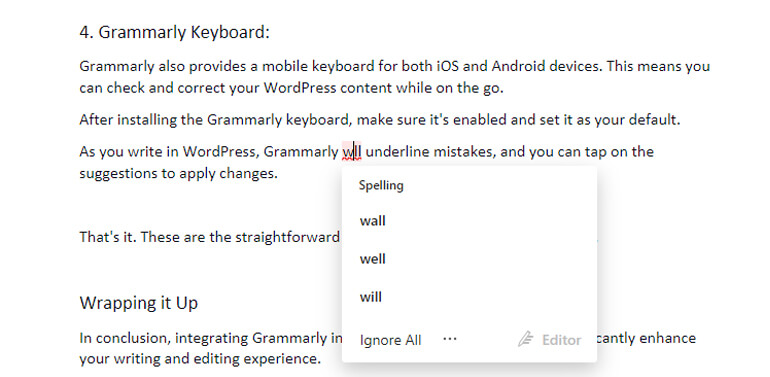Click Ignore All in spelling popup
Viewport: 770px width, 377px height.
390,340
